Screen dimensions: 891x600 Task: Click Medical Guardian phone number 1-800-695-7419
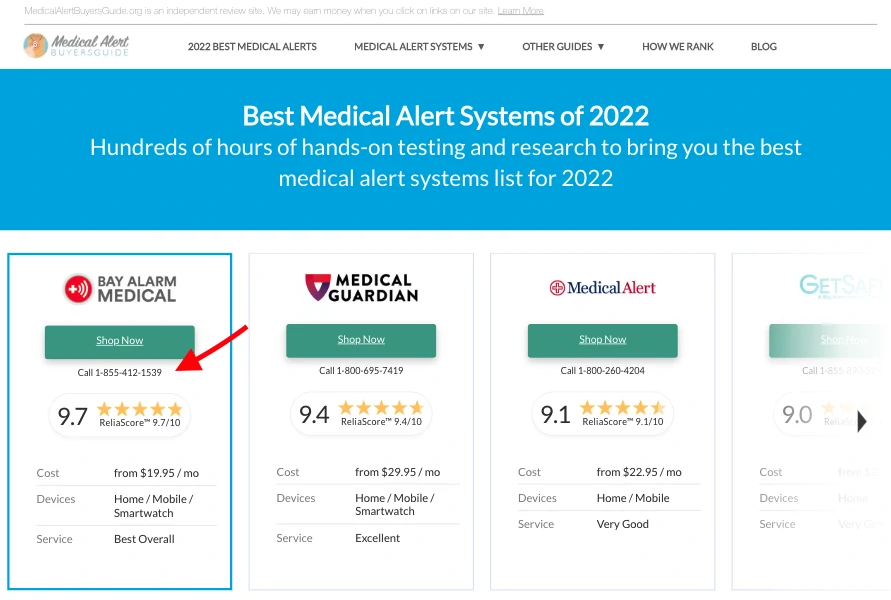pos(361,371)
